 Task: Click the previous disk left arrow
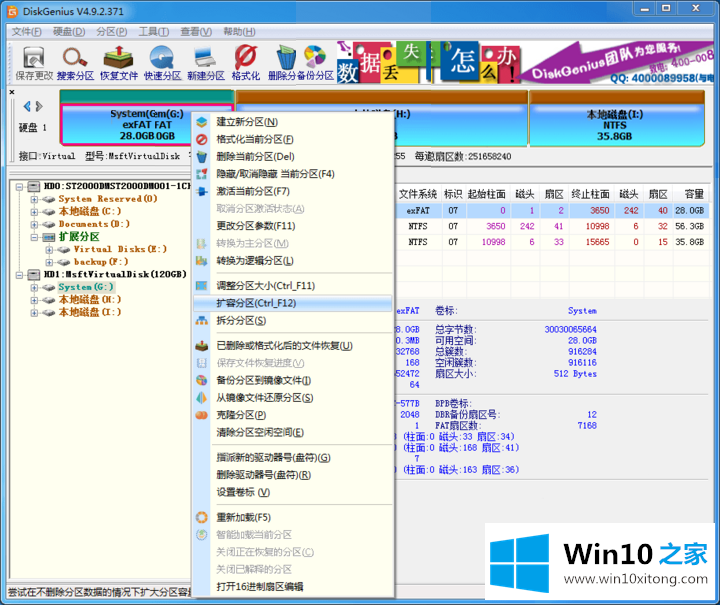27,106
